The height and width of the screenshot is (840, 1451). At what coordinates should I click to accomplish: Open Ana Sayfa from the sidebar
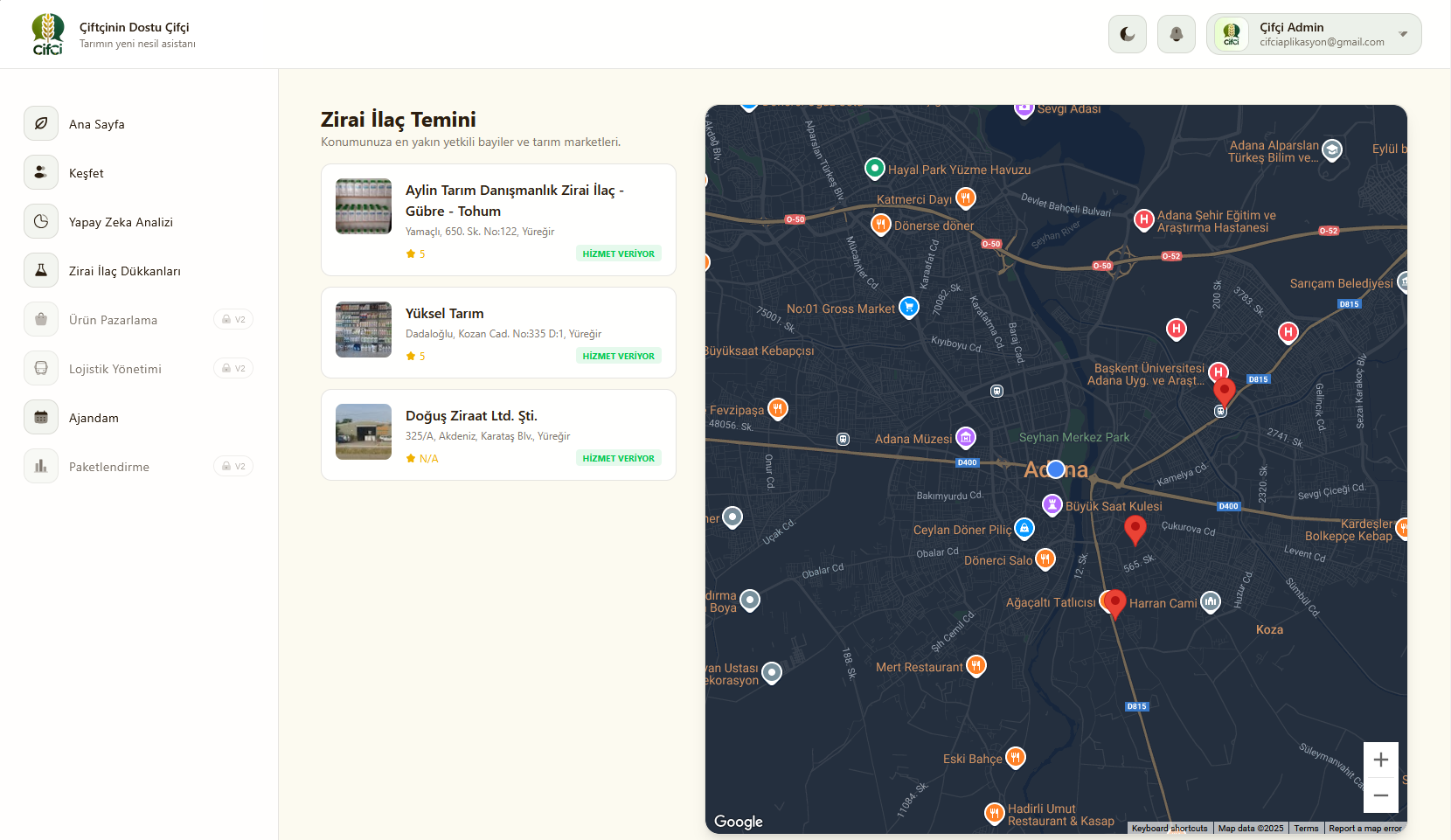pyautogui.click(x=96, y=124)
